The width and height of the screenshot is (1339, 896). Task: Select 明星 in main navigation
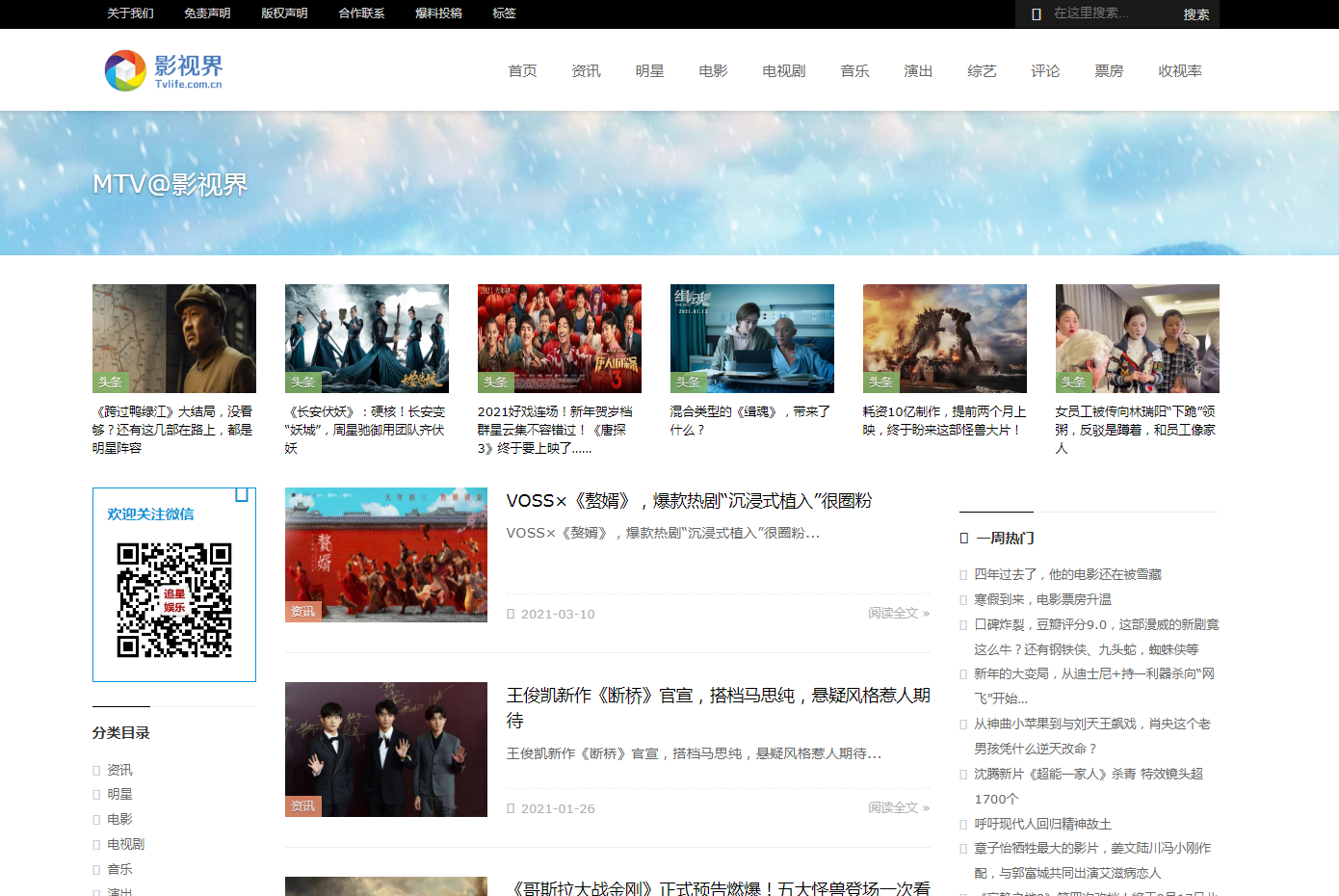650,71
